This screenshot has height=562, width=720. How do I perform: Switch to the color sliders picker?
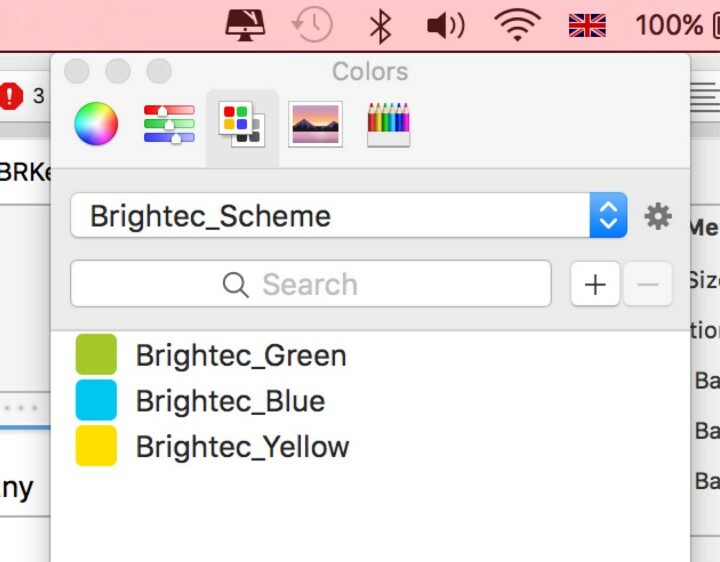tap(169, 124)
